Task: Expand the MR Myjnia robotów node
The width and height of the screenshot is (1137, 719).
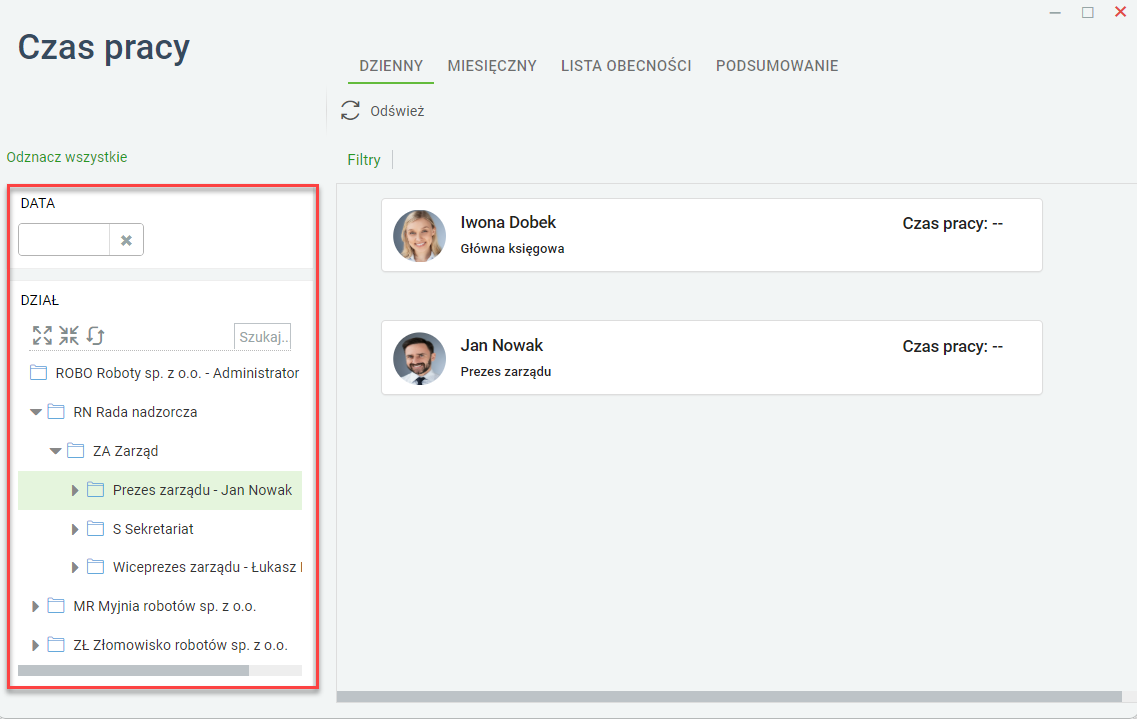Action: tap(35, 606)
